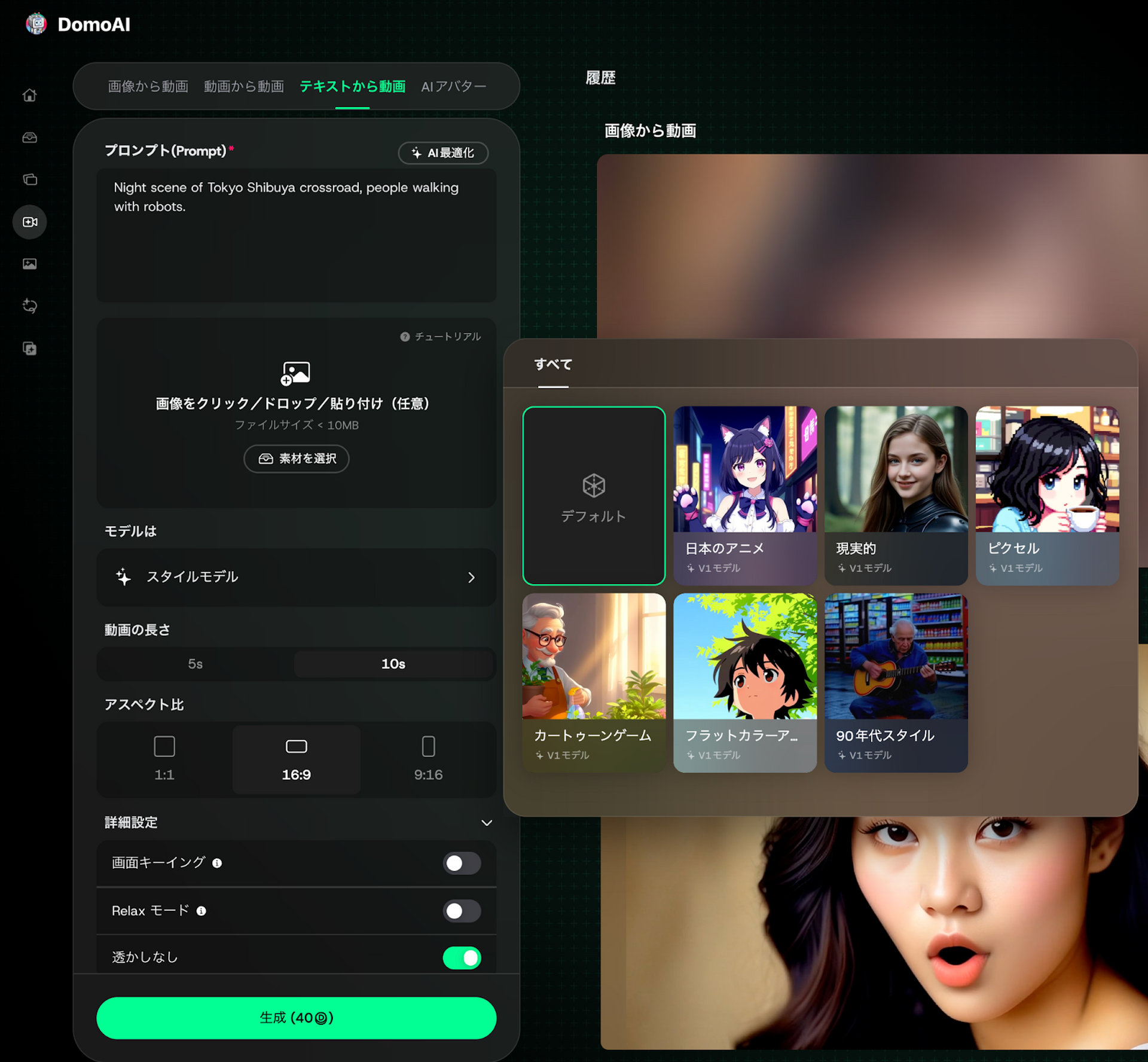
Task: Switch to the 画像から動画 tab
Action: coord(148,86)
